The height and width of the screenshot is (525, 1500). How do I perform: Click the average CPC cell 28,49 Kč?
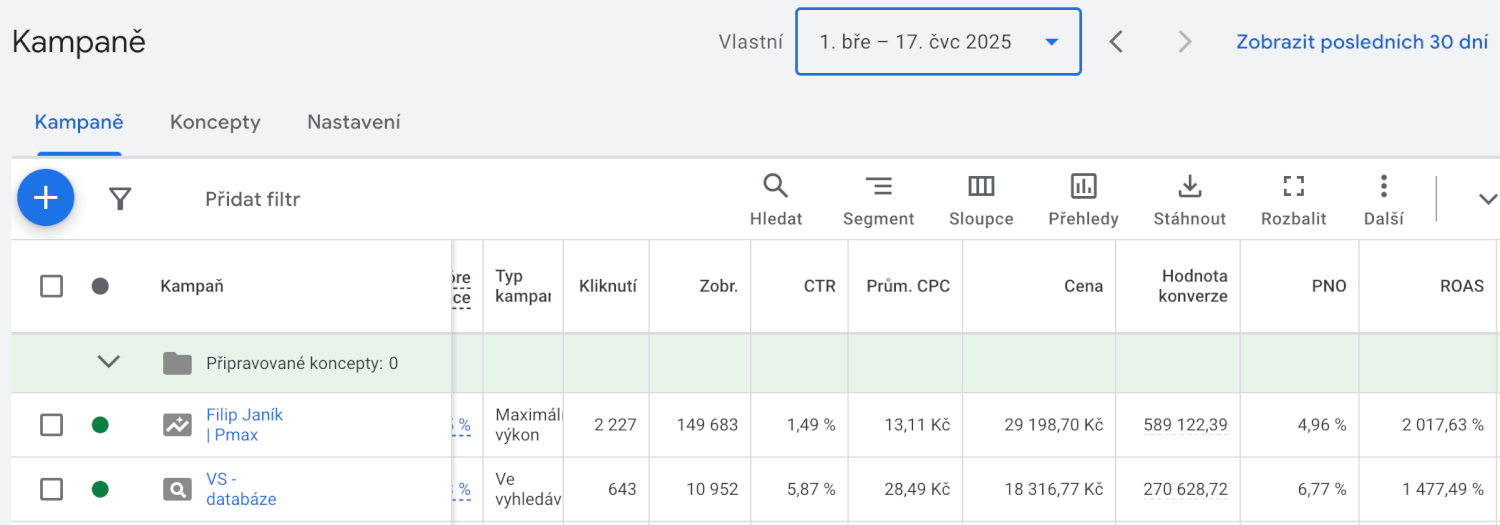pyautogui.click(x=917, y=489)
